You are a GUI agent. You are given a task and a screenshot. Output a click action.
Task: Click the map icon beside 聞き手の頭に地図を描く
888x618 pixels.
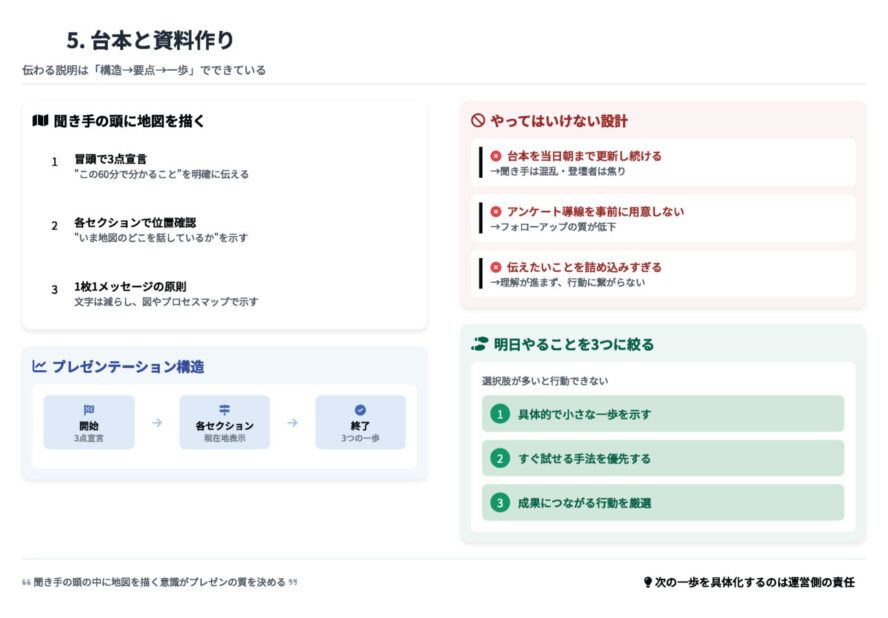click(x=40, y=121)
